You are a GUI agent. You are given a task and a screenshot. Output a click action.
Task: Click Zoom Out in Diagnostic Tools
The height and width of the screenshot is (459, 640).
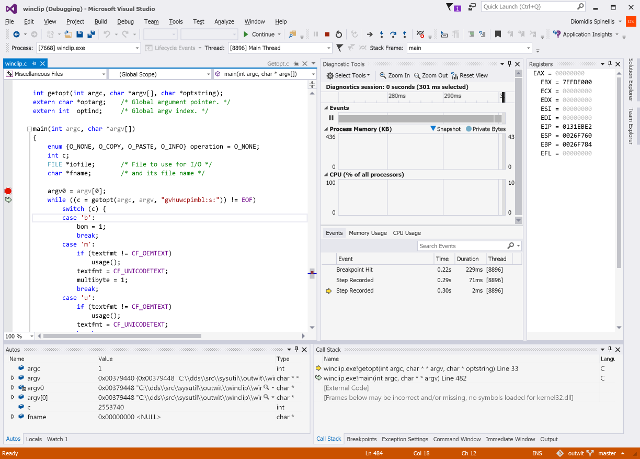(x=431, y=75)
